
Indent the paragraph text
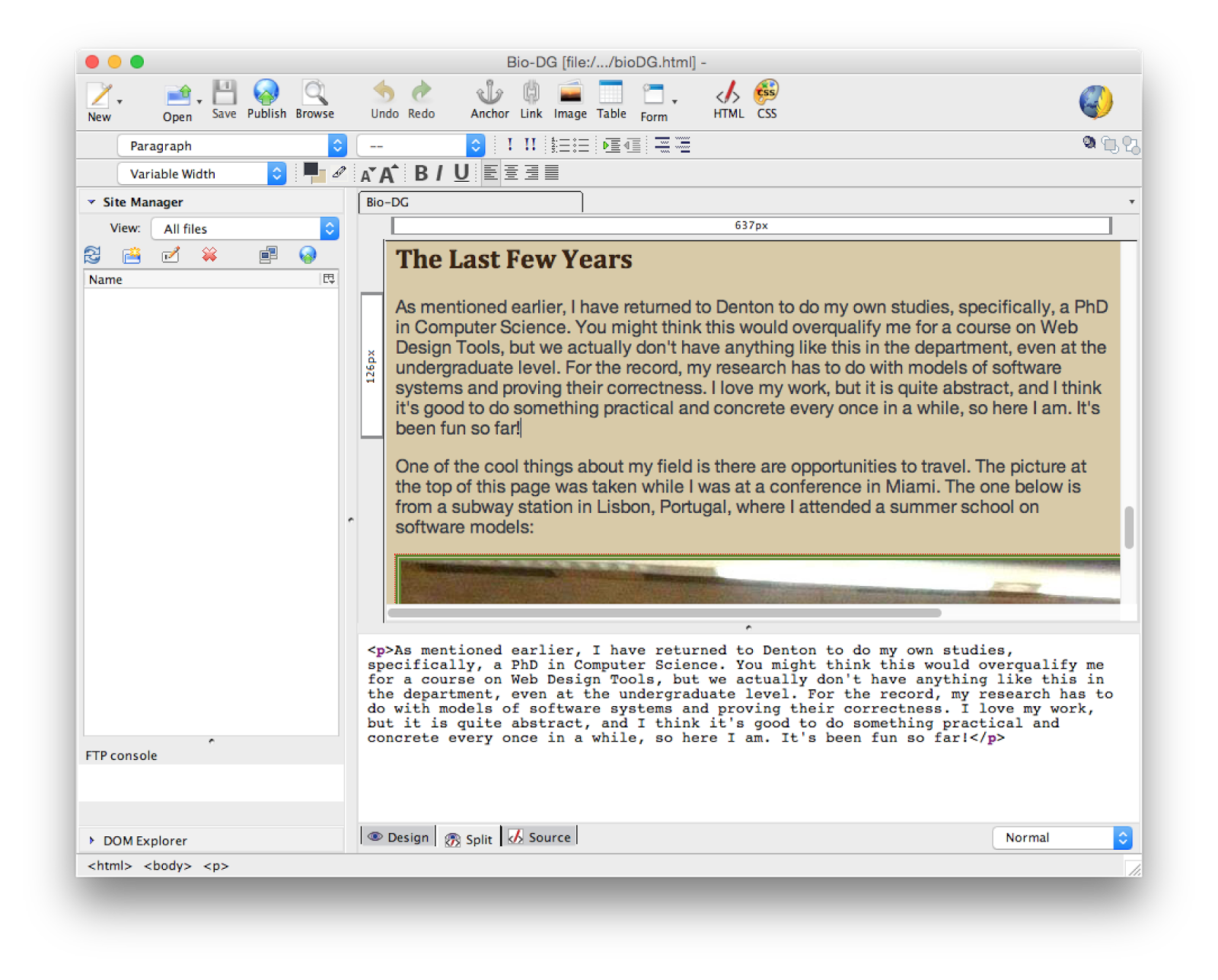click(611, 145)
